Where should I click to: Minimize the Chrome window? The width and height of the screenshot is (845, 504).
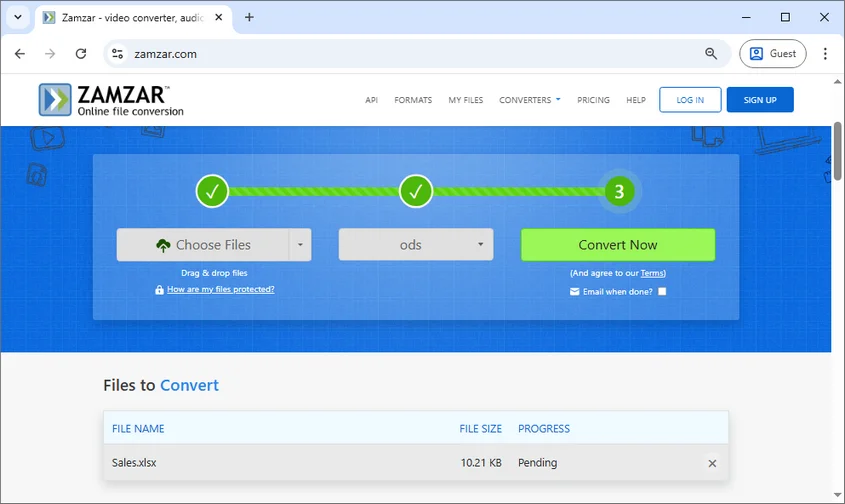click(746, 17)
